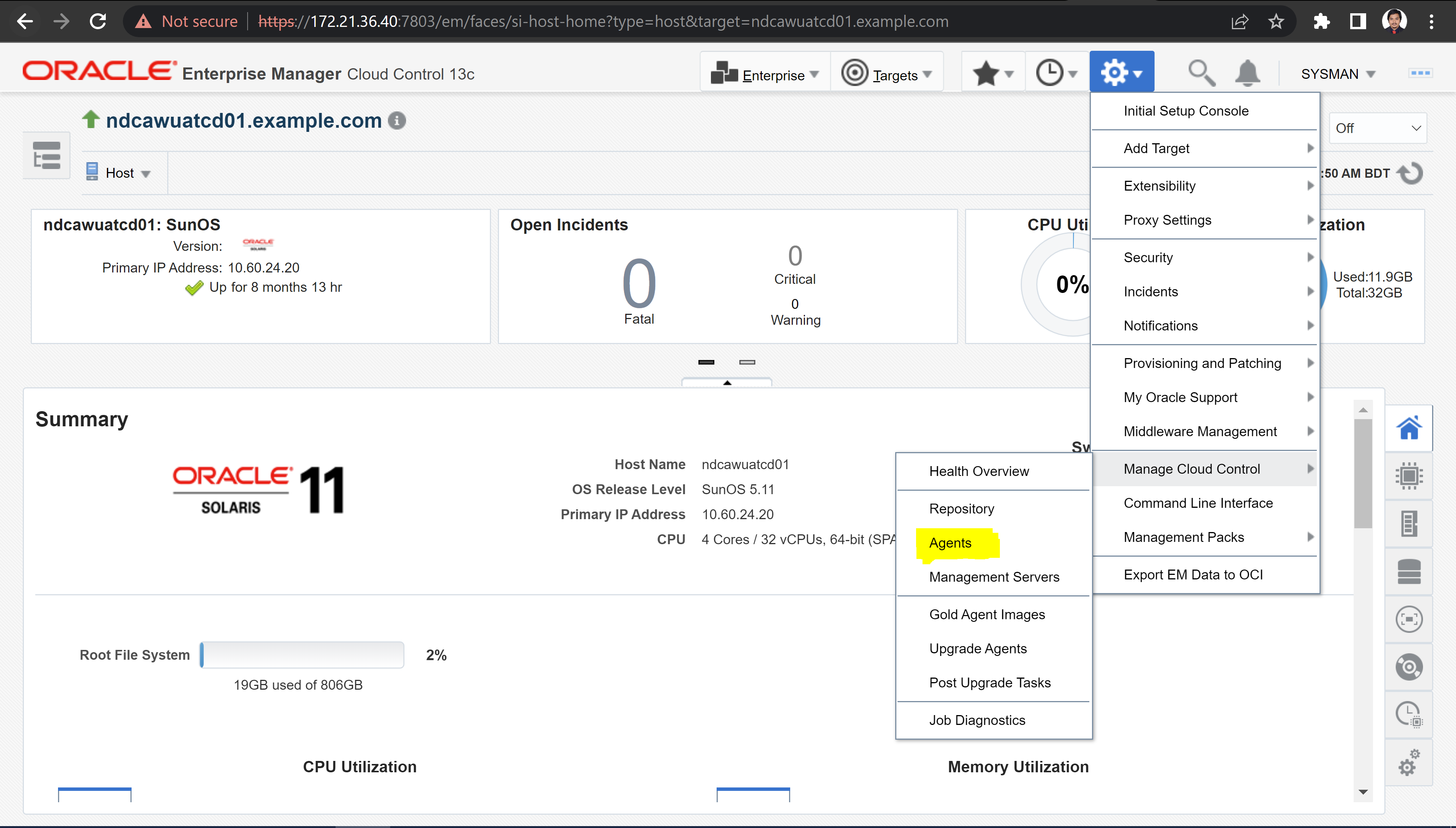Choose Agents in the submenu
This screenshot has width=1456, height=828.
[x=993, y=543]
